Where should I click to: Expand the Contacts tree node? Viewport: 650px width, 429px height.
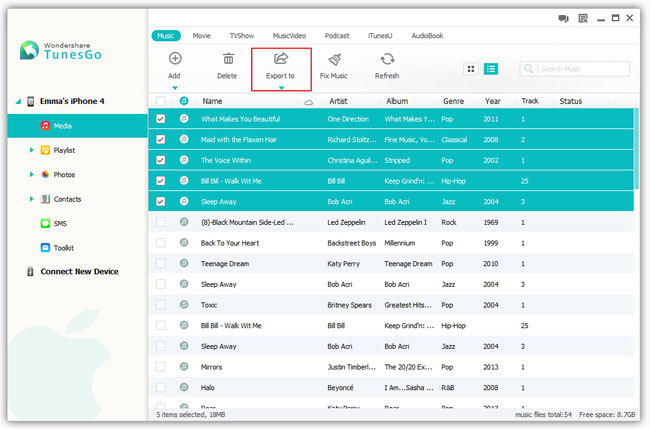point(32,199)
